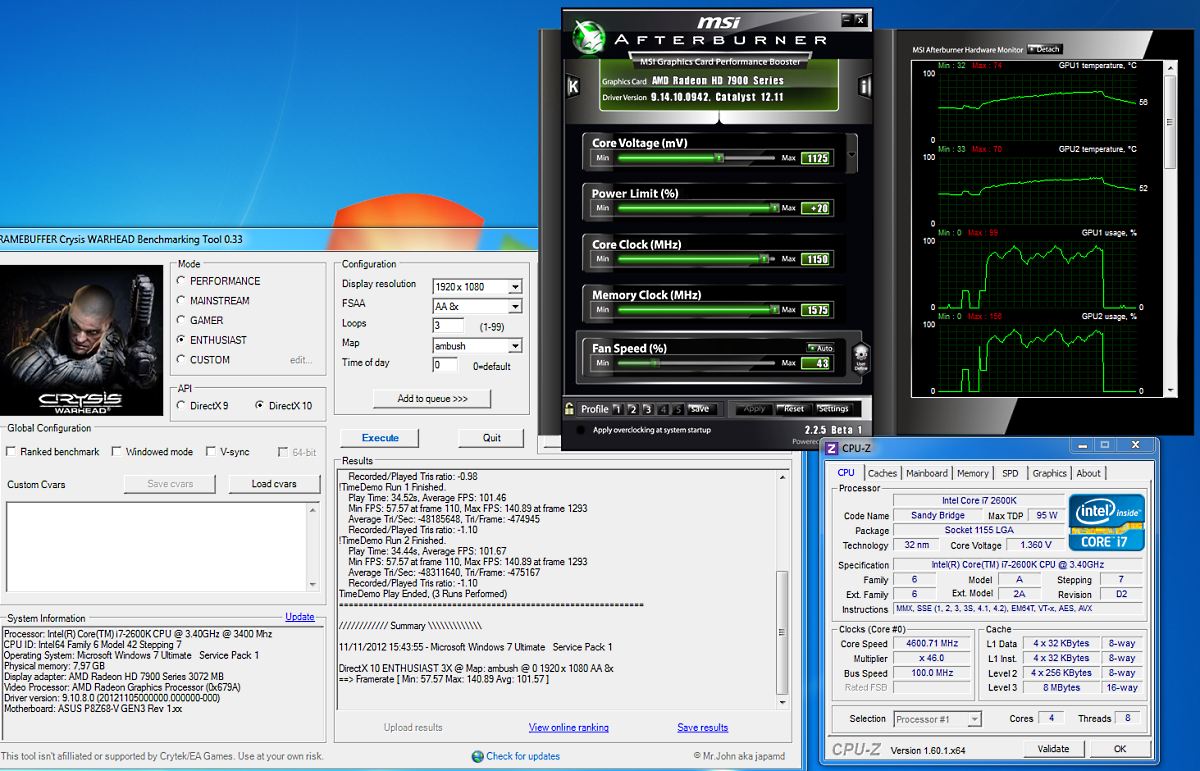Select Afterburner profile slot 3
Image resolution: width=1200 pixels, height=771 pixels.
[647, 409]
